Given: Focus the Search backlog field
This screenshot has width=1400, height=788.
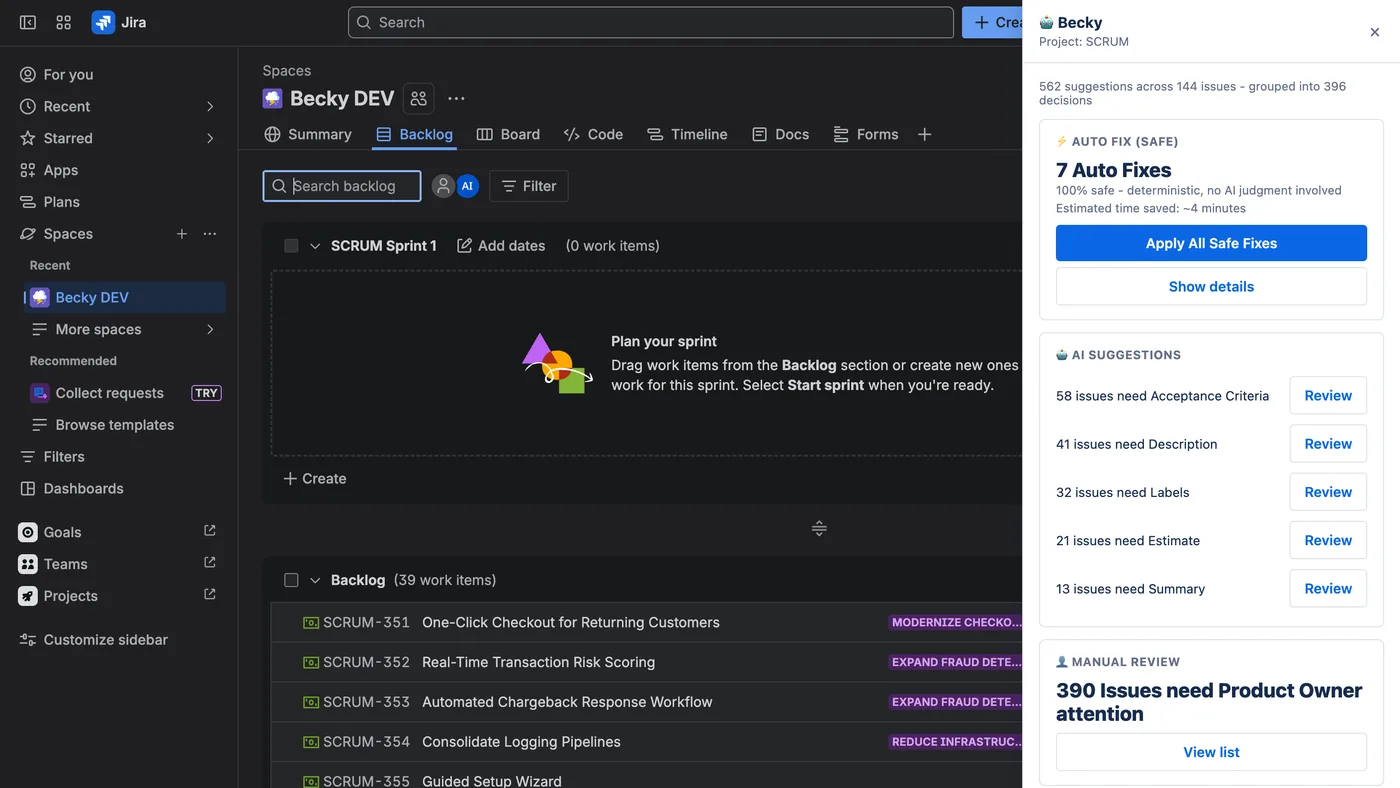Looking at the screenshot, I should coord(342,186).
